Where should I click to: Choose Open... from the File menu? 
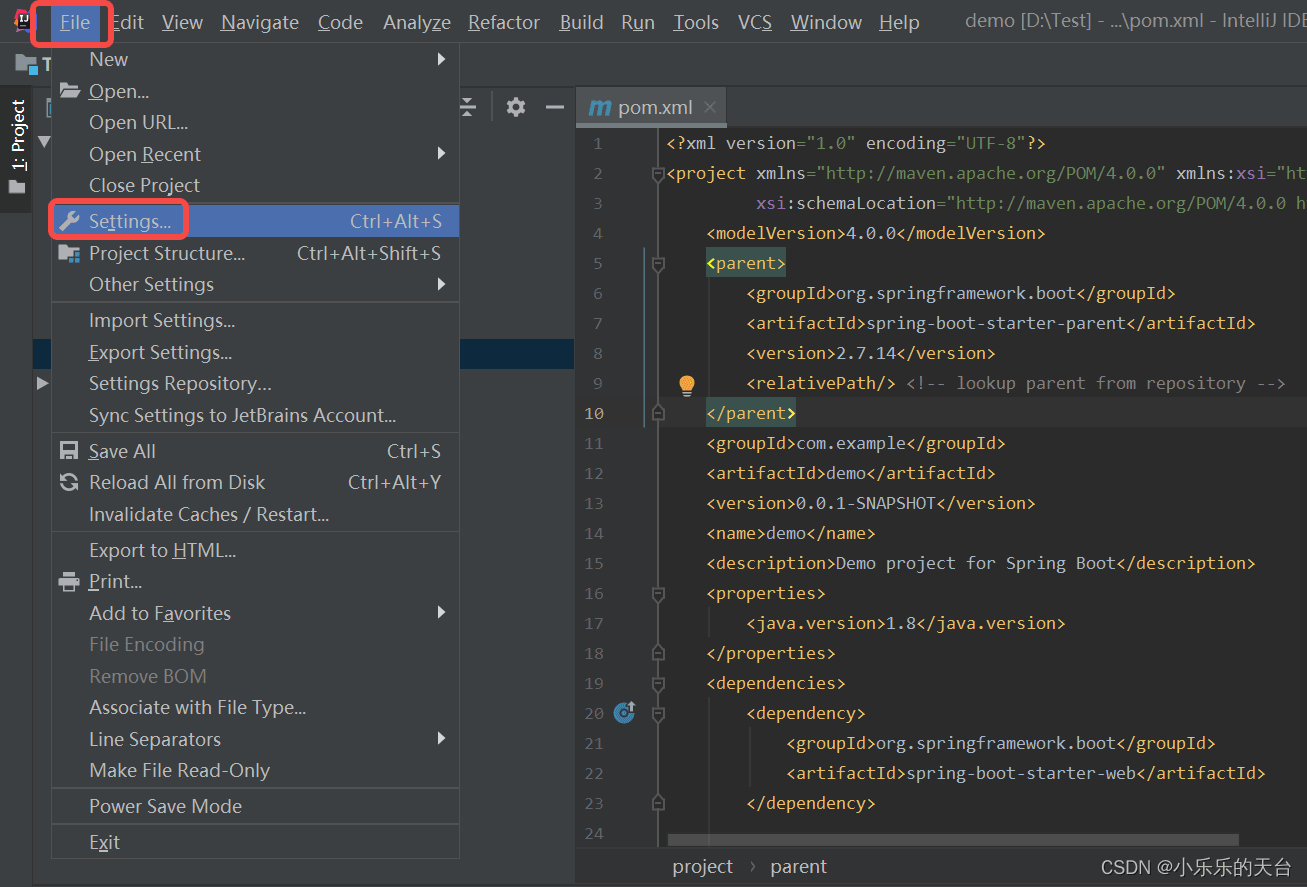(255, 91)
